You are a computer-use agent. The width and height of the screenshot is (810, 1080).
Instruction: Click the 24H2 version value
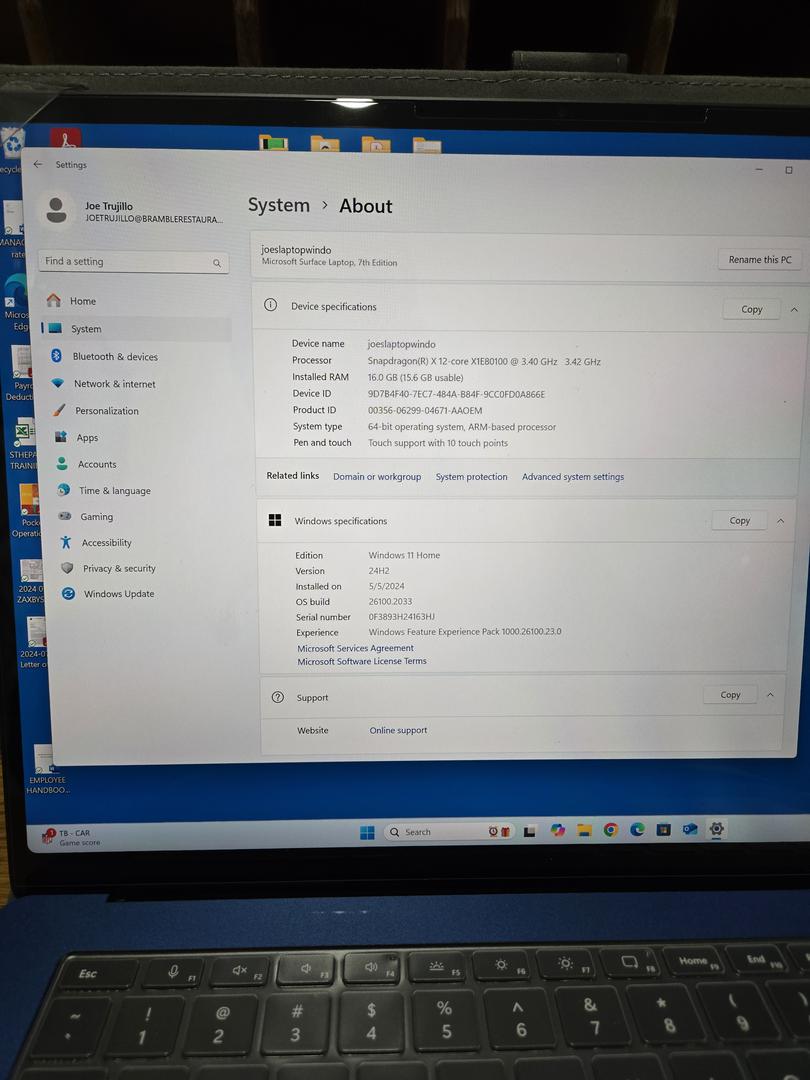[x=379, y=571]
